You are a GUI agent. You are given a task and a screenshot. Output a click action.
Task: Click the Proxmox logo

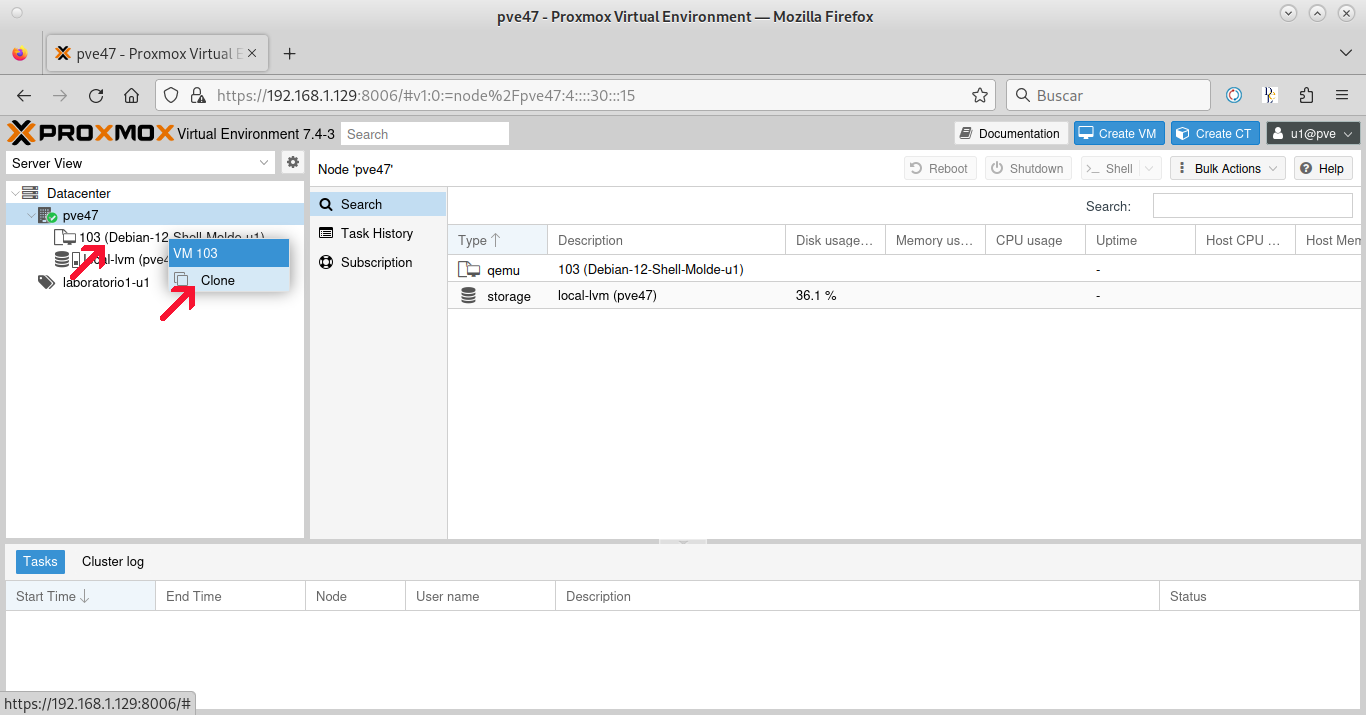pos(90,133)
